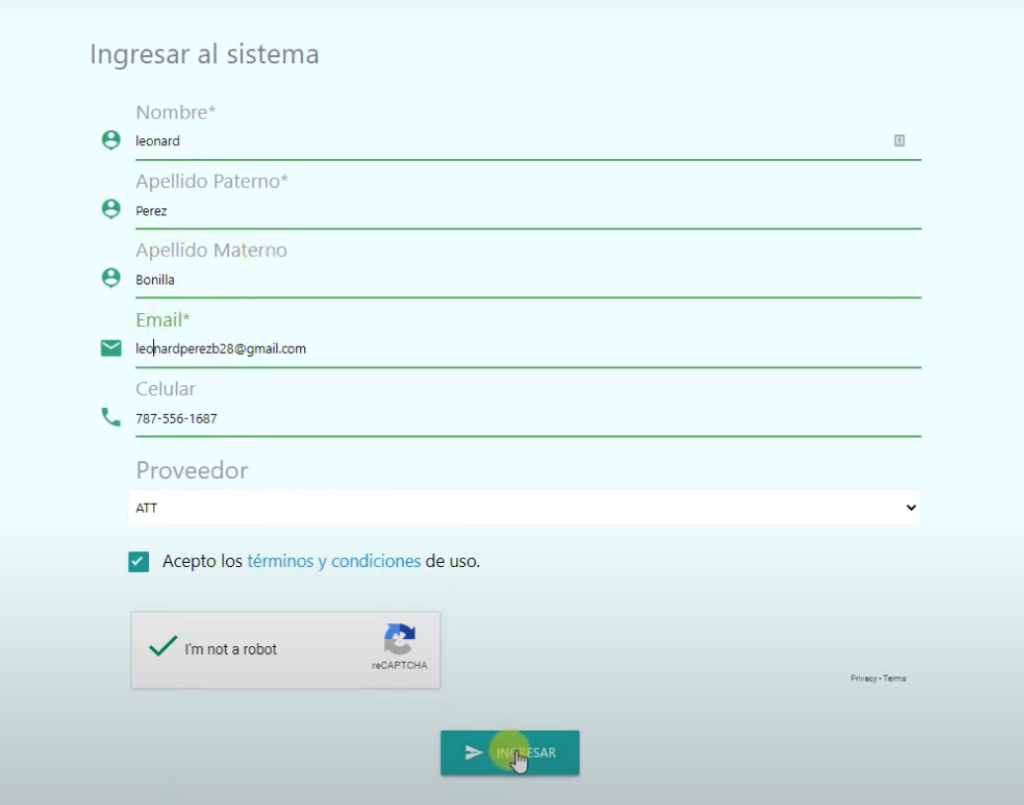The image size is (1024, 805).
Task: Click the person icon beside the Nombre field
Action: [x=111, y=140]
